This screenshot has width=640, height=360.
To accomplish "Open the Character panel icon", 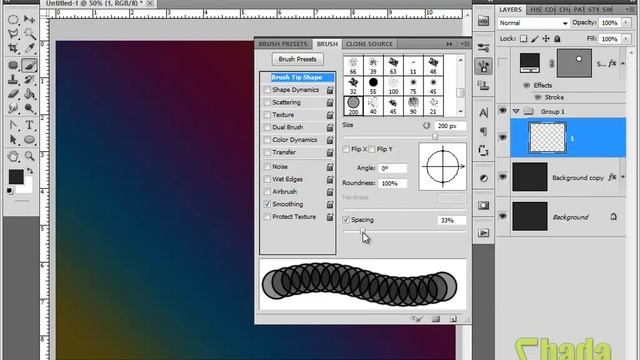I will coord(484,113).
